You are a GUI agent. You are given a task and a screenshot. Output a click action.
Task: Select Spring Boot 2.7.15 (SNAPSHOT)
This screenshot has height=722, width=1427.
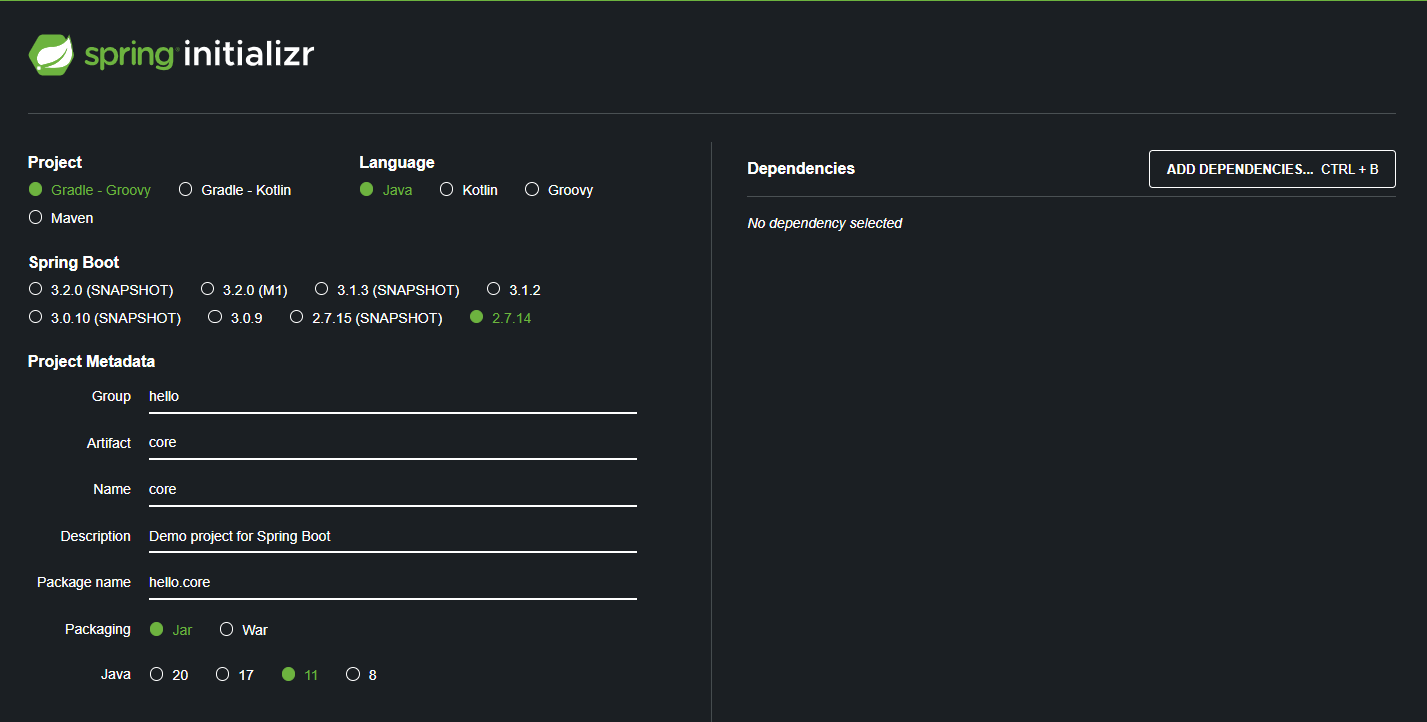[x=366, y=318]
